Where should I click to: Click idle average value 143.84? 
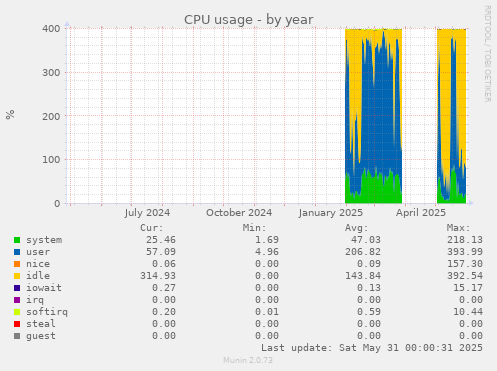point(363,276)
